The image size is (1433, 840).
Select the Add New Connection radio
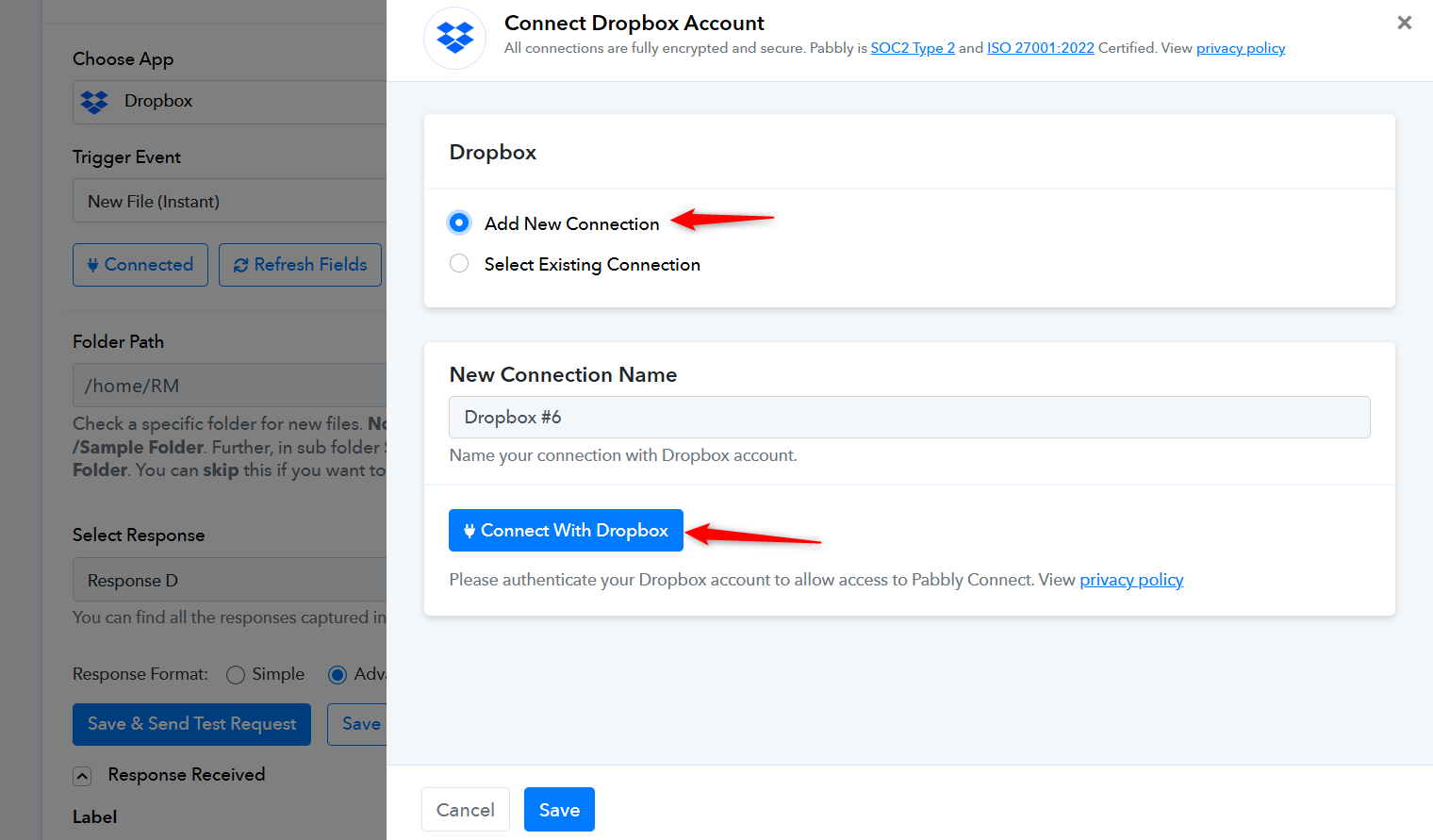coord(459,222)
